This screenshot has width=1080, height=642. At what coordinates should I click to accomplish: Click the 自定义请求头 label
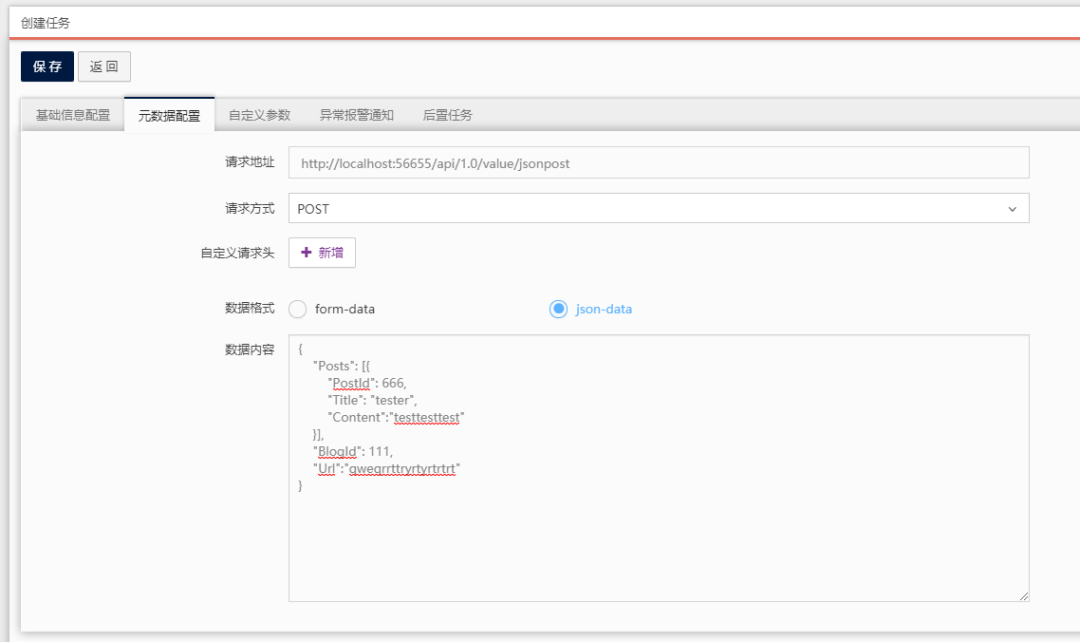pos(237,253)
